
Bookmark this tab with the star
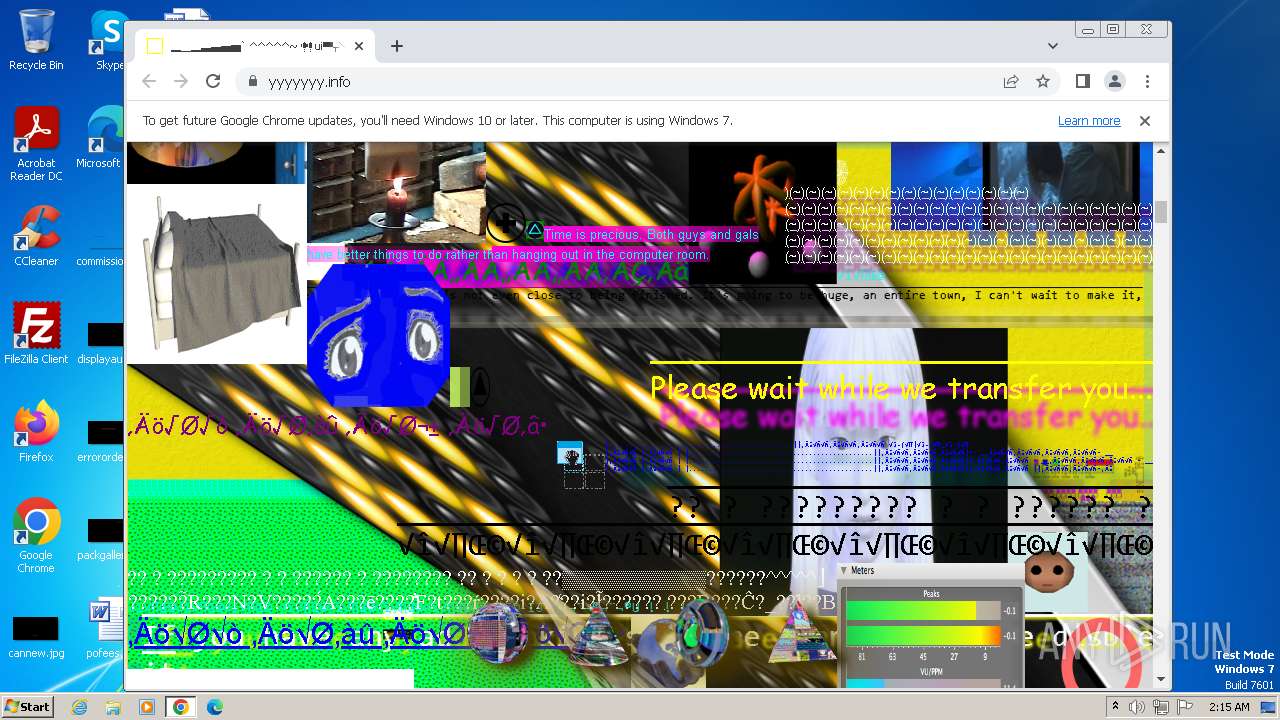[1043, 81]
